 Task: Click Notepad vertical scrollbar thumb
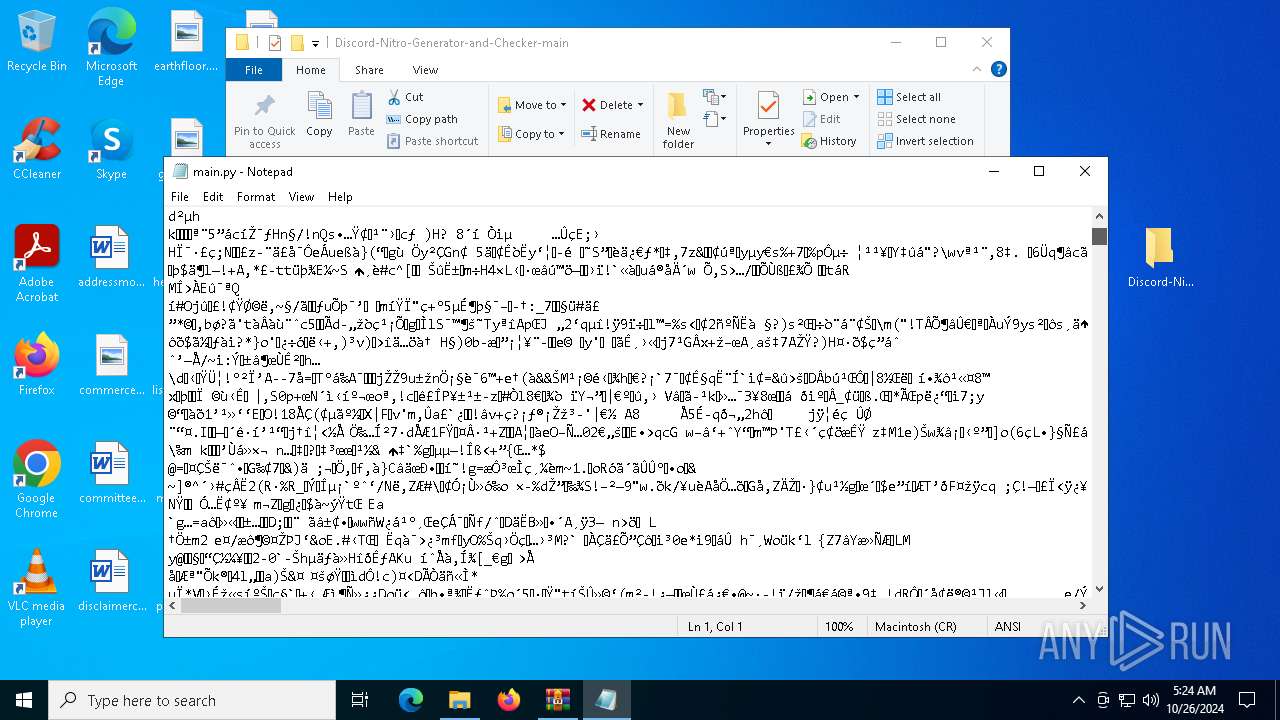click(1099, 236)
